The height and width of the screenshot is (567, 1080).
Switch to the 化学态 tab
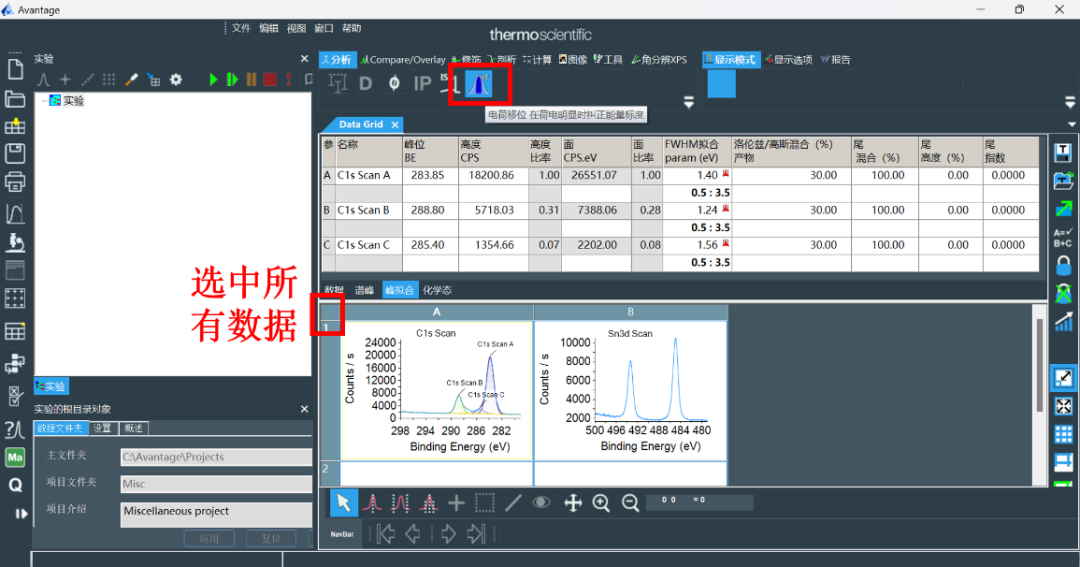[x=437, y=290]
